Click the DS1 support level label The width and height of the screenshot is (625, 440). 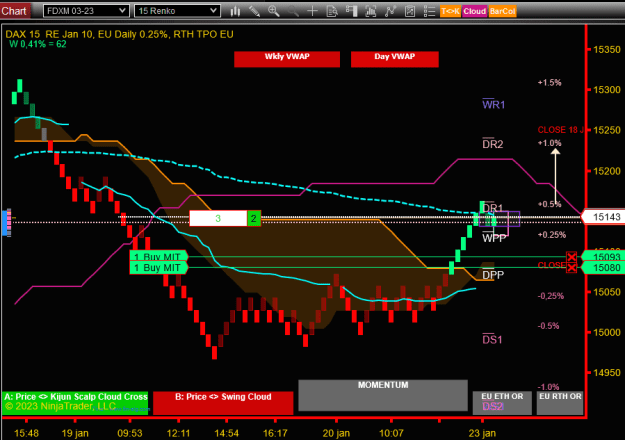click(x=492, y=340)
